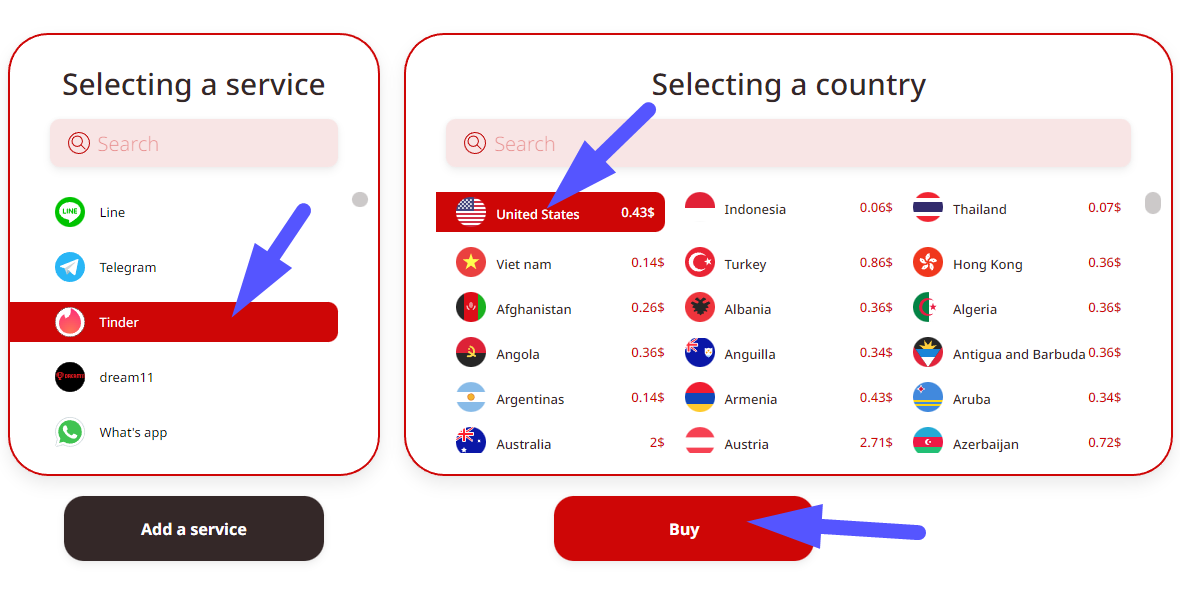The width and height of the screenshot is (1180, 593).
Task: Click the Albania flag icon
Action: pyautogui.click(x=700, y=308)
